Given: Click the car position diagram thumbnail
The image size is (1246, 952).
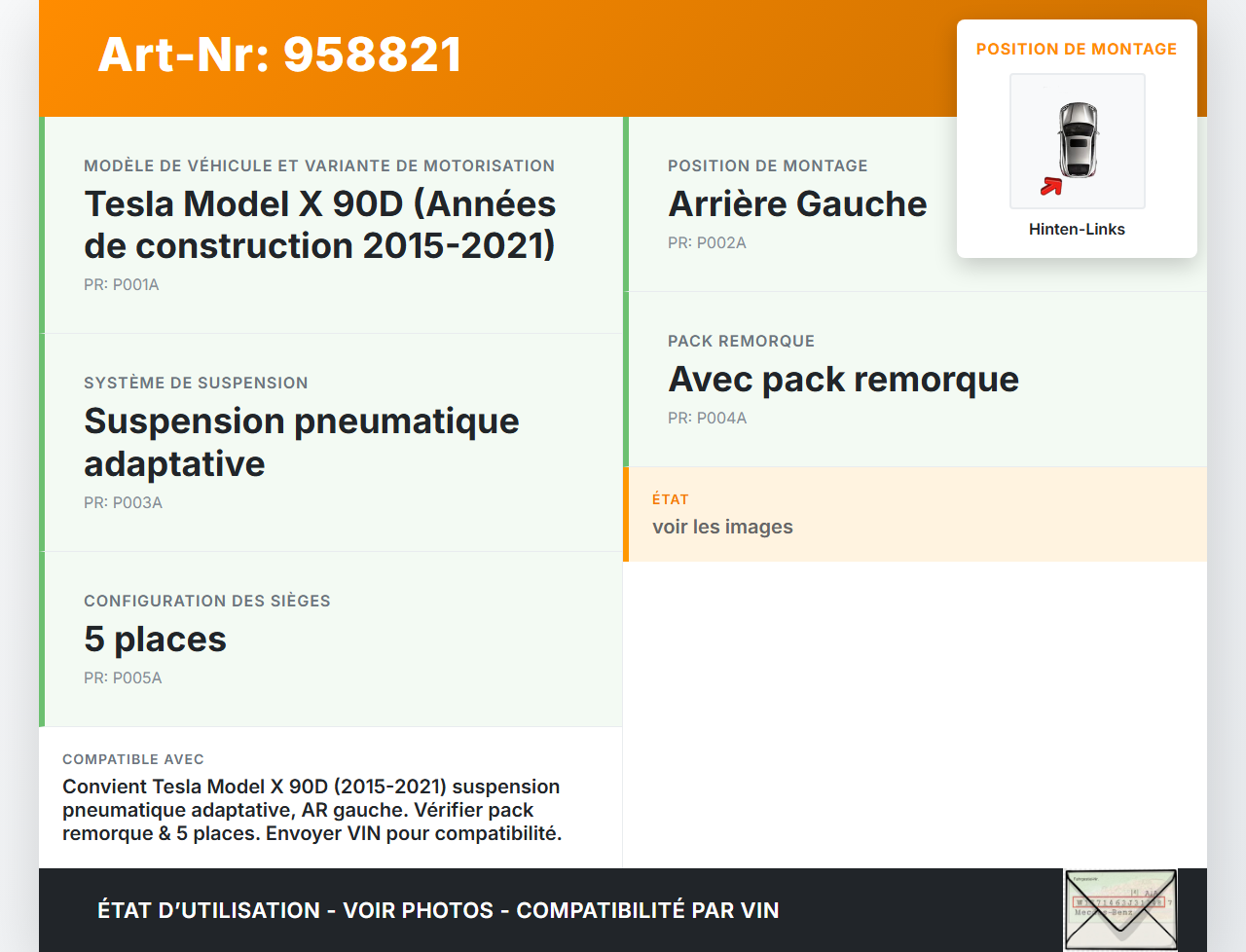Looking at the screenshot, I should coord(1077,141).
